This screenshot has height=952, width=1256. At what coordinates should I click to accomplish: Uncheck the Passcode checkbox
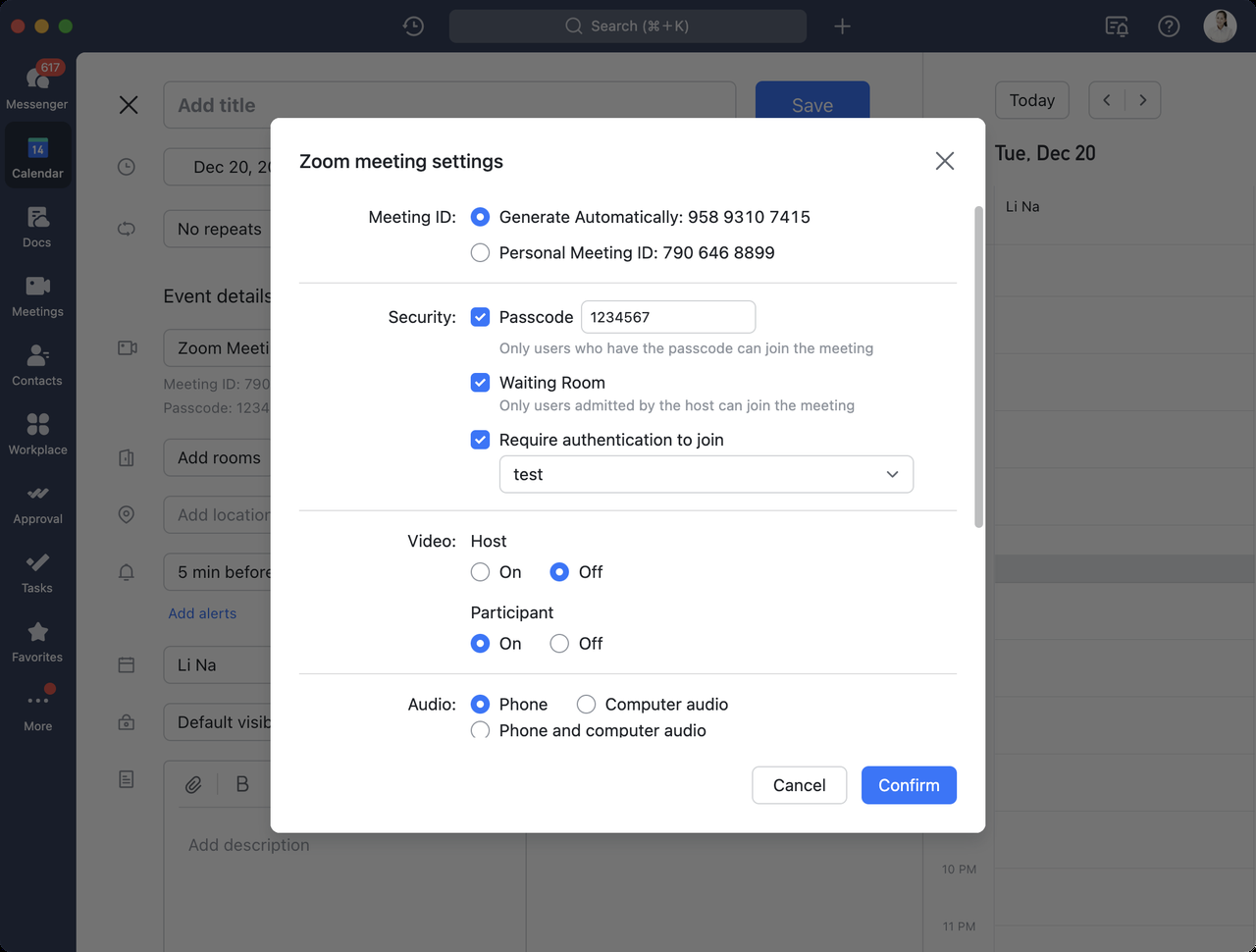[x=480, y=317]
